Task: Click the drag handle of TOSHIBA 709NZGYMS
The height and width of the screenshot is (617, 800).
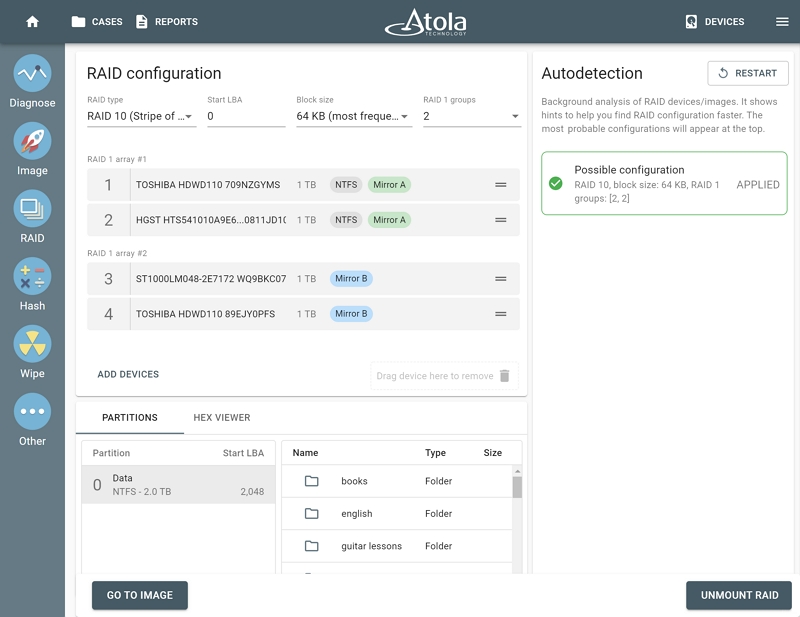Action: coord(501,185)
